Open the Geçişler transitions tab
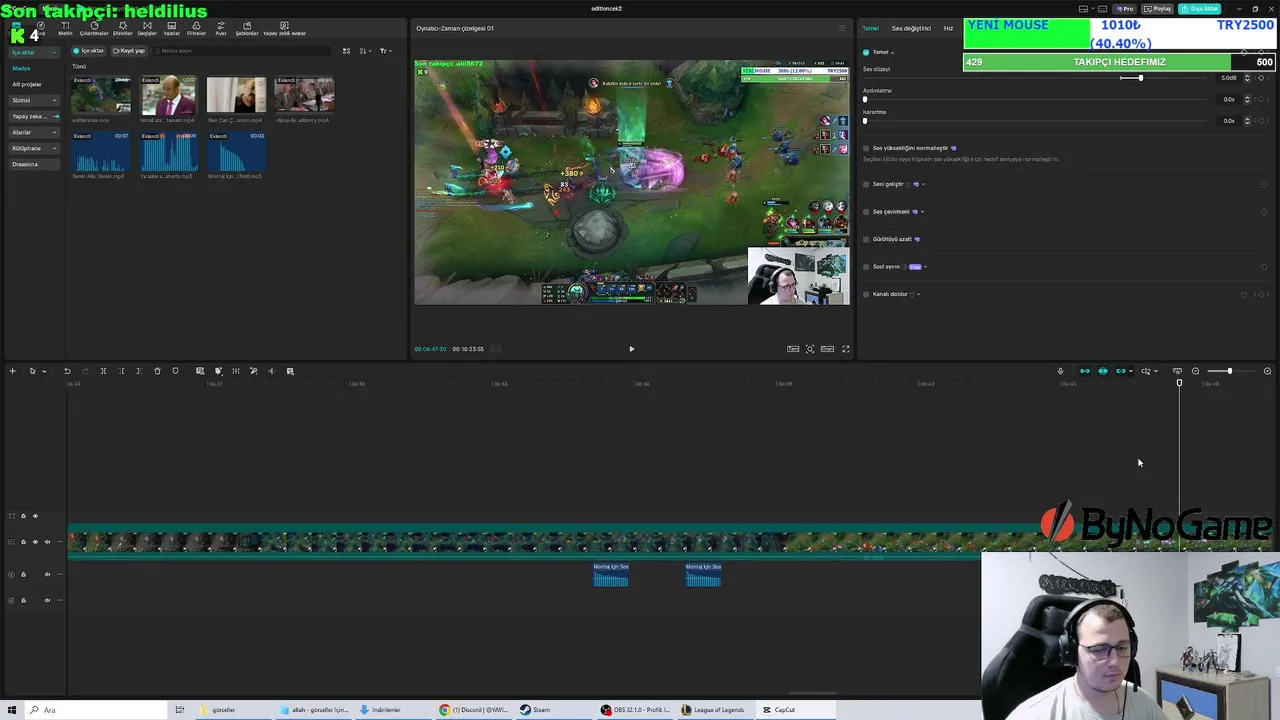Viewport: 1280px width, 720px height. pyautogui.click(x=147, y=28)
